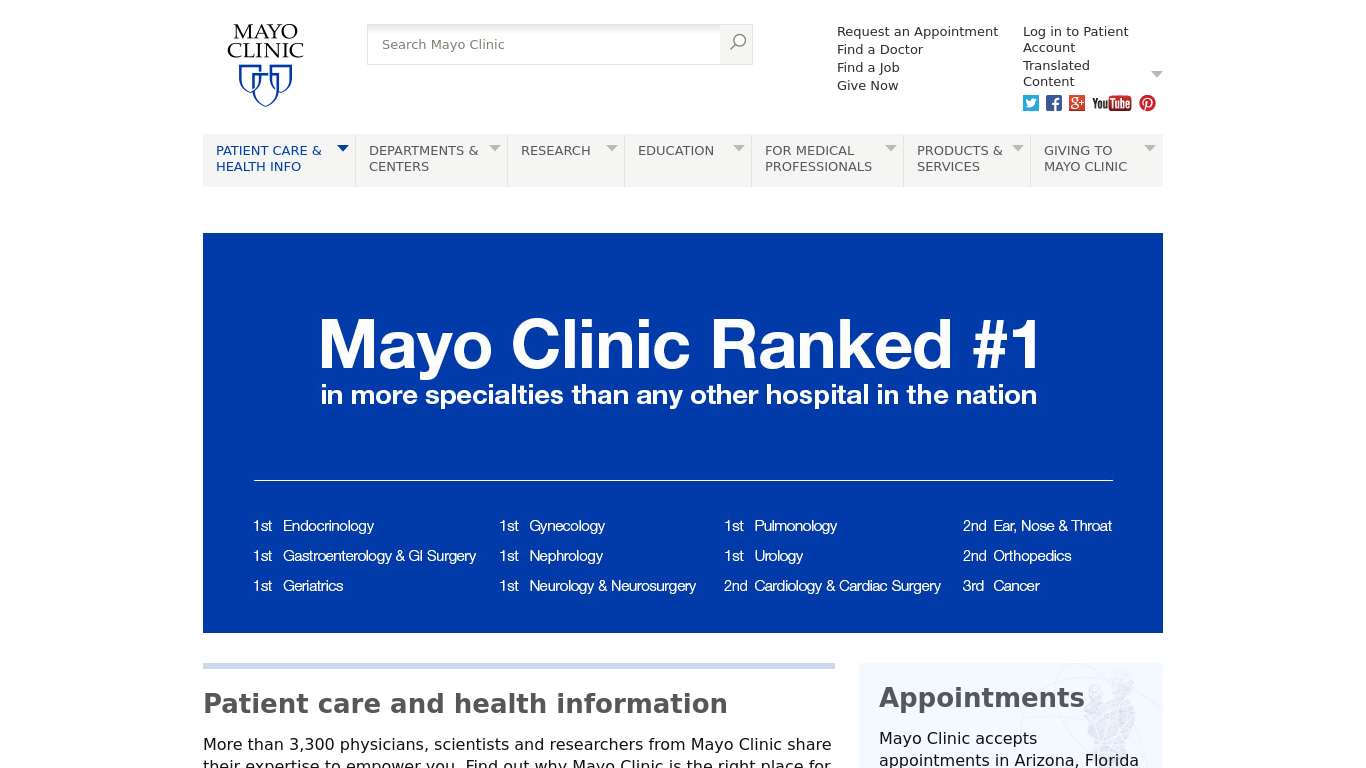Image resolution: width=1366 pixels, height=768 pixels.
Task: Open the Education menu
Action: 676,151
